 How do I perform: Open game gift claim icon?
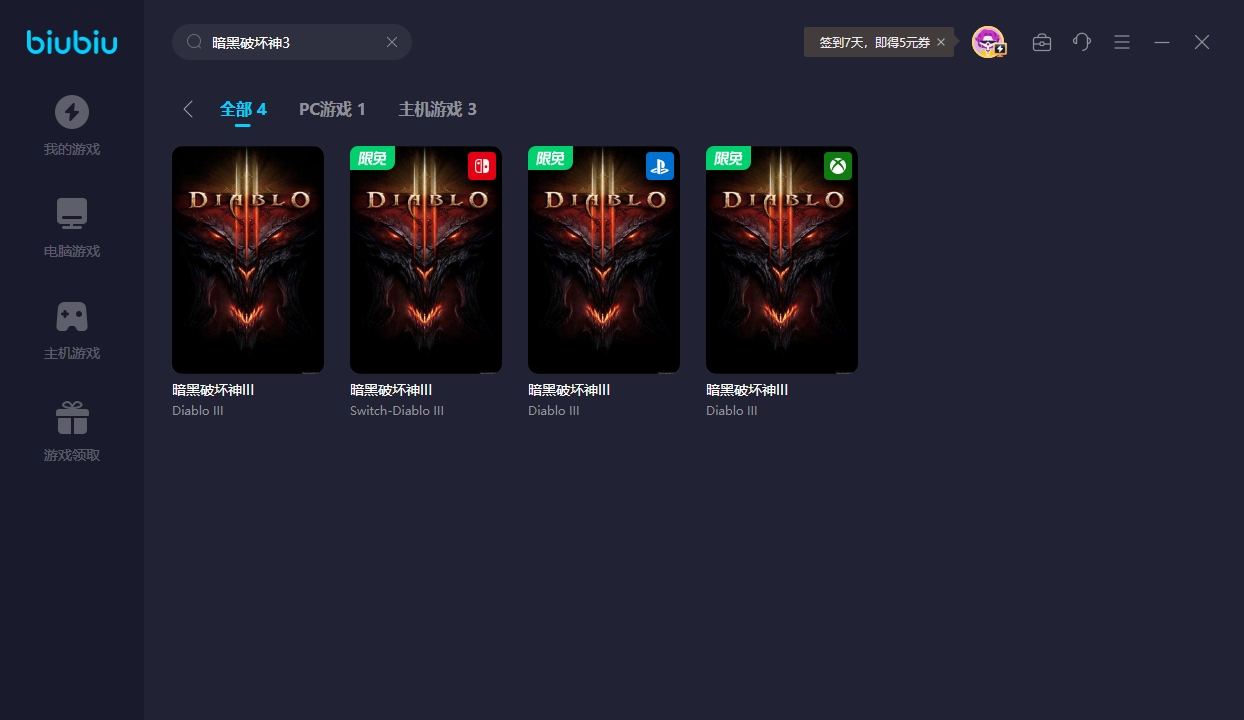point(72,418)
